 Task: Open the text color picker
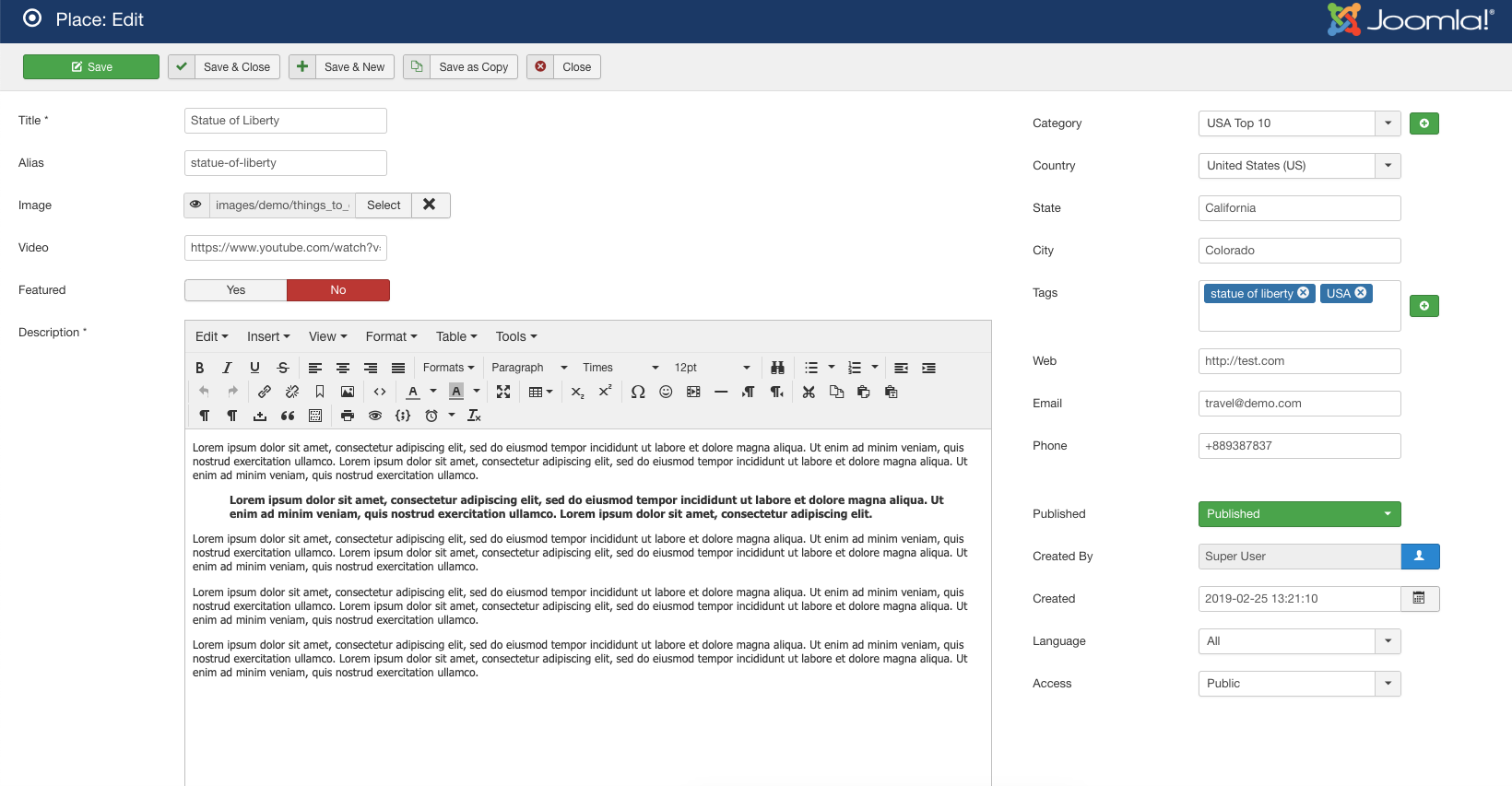432,392
